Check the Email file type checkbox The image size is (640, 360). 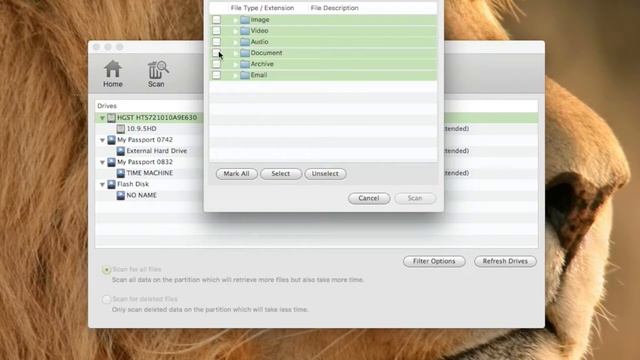coord(216,75)
